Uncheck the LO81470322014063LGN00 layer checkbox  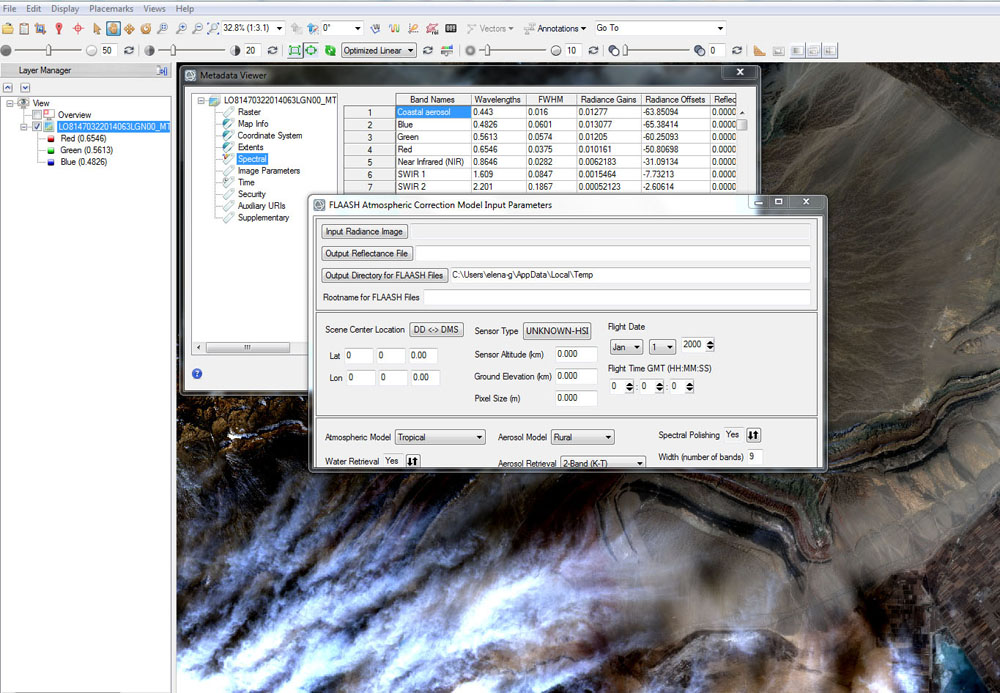click(38, 127)
